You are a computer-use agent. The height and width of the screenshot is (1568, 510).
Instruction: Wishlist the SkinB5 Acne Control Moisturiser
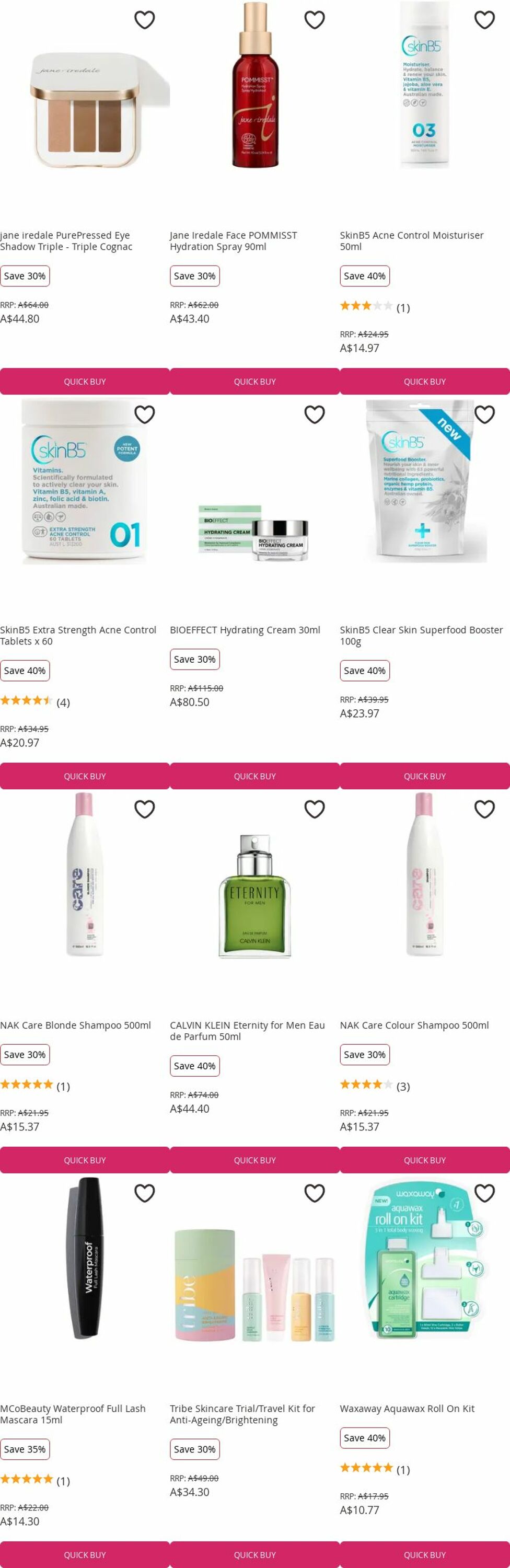click(484, 20)
